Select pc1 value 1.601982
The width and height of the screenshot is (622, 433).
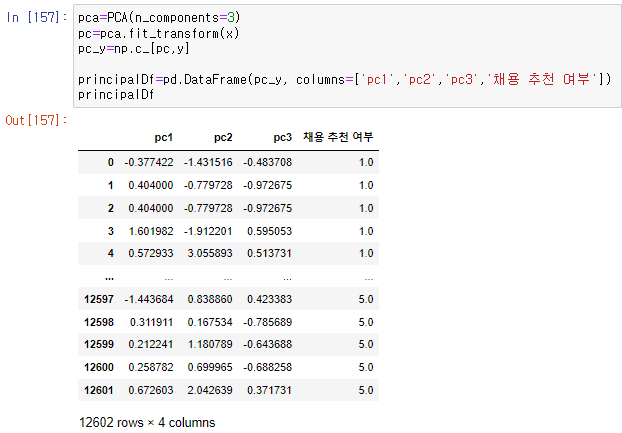coord(151,231)
